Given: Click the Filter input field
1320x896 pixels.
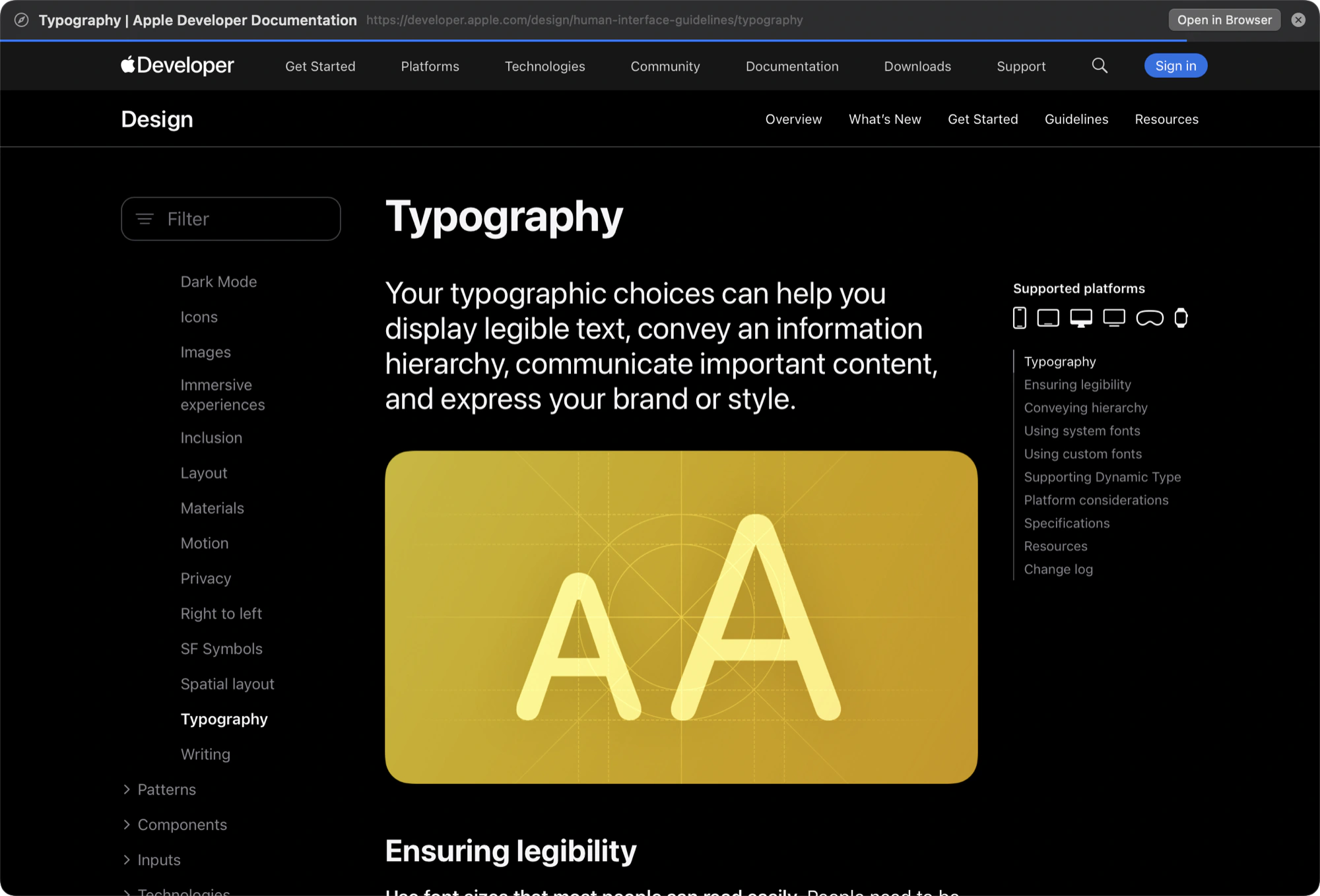Looking at the screenshot, I should (x=231, y=218).
